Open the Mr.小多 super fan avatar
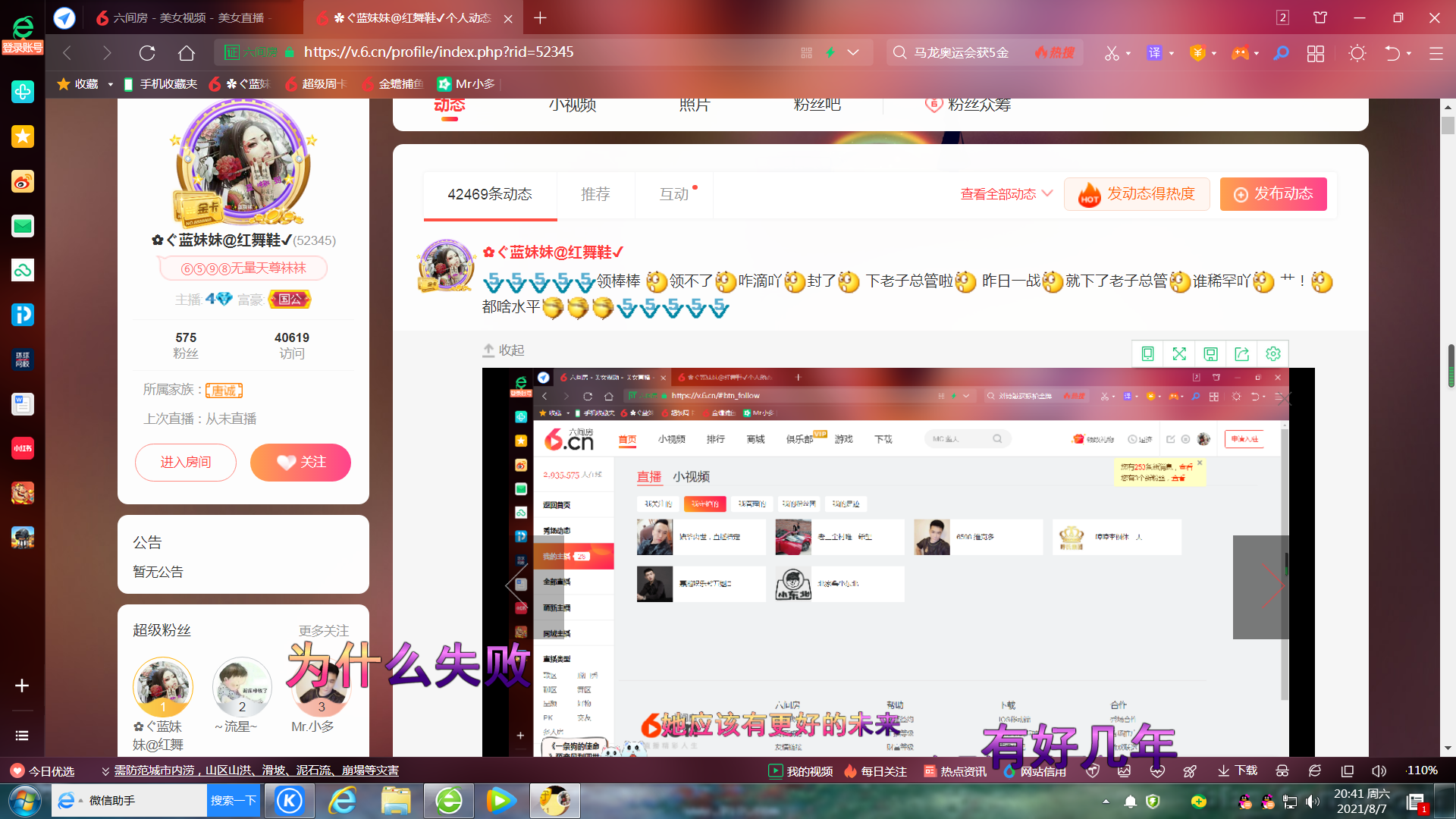1456x819 pixels. pyautogui.click(x=322, y=687)
